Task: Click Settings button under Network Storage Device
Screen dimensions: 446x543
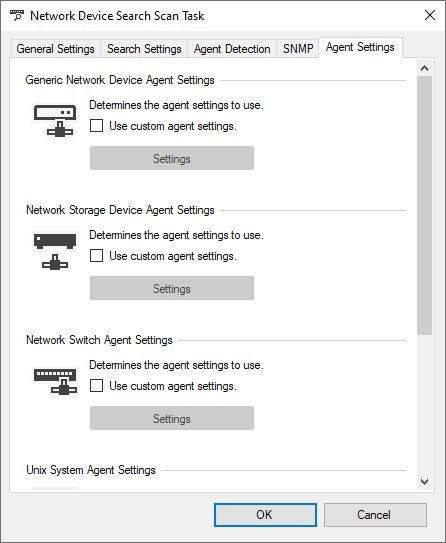Action: pyautogui.click(x=172, y=288)
